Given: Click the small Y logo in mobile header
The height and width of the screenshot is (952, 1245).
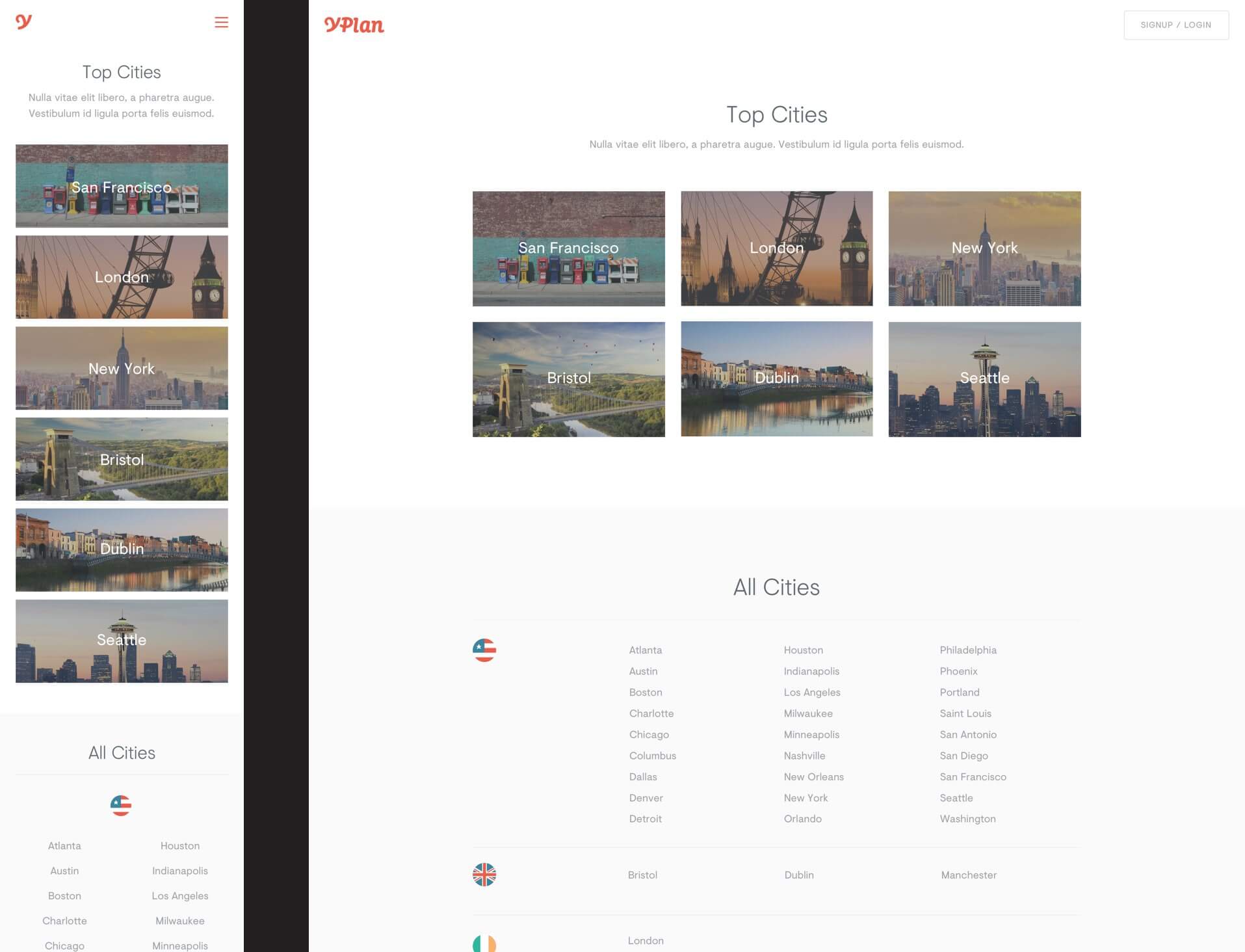Looking at the screenshot, I should click(x=23, y=22).
